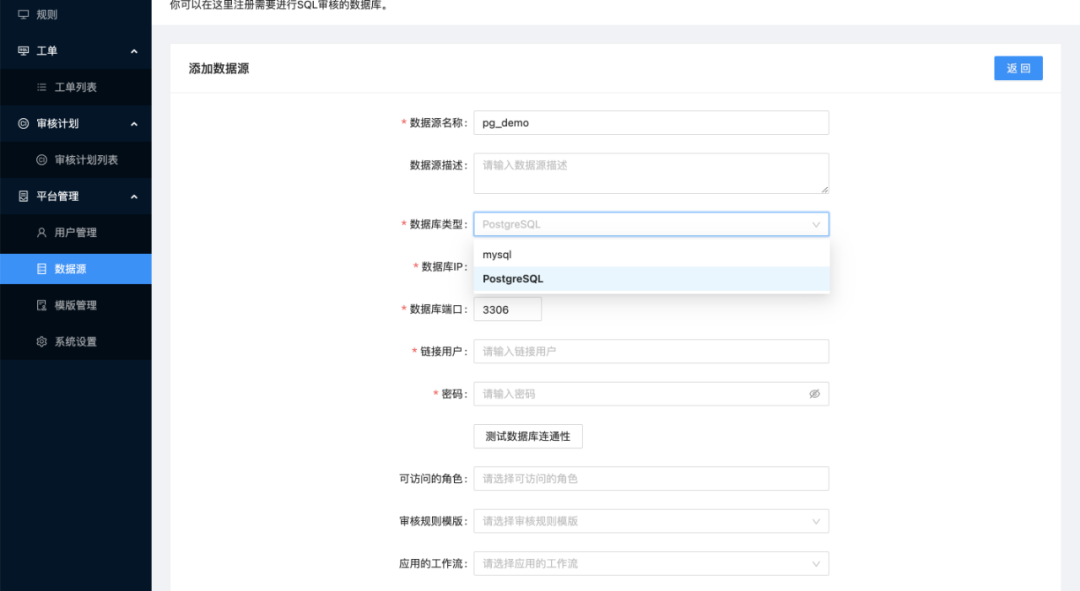Toggle password visibility with the eye icon
Image resolution: width=1080 pixels, height=591 pixels.
[814, 393]
